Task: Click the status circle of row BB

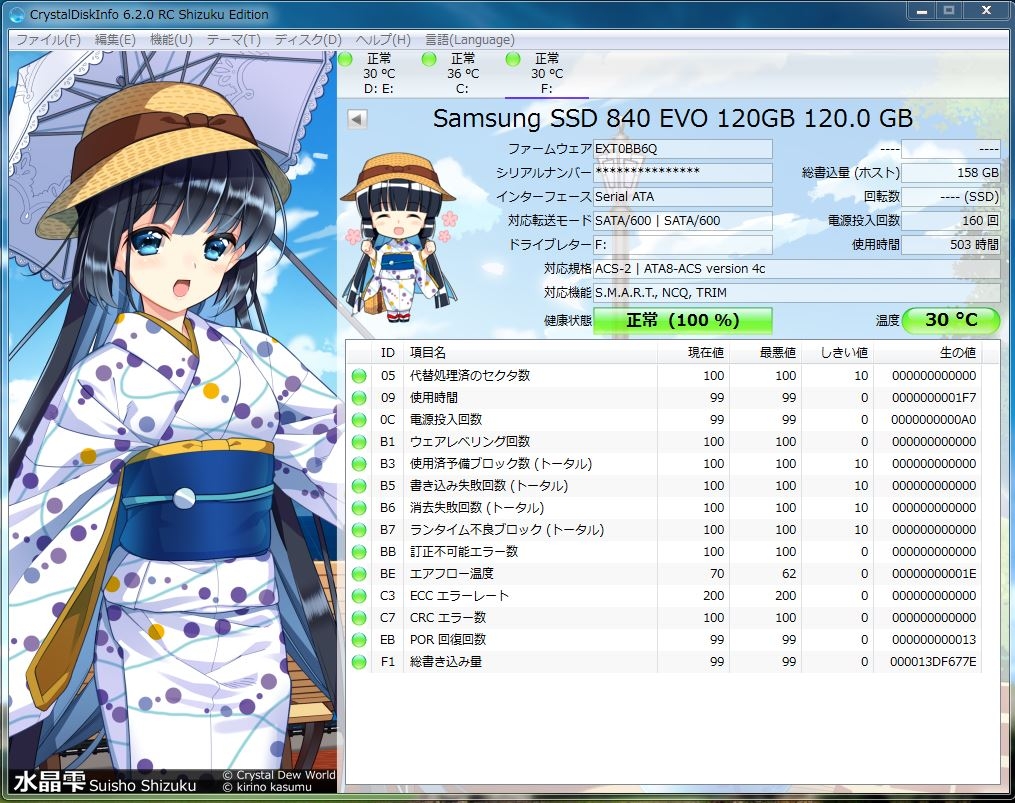Action: [x=359, y=552]
